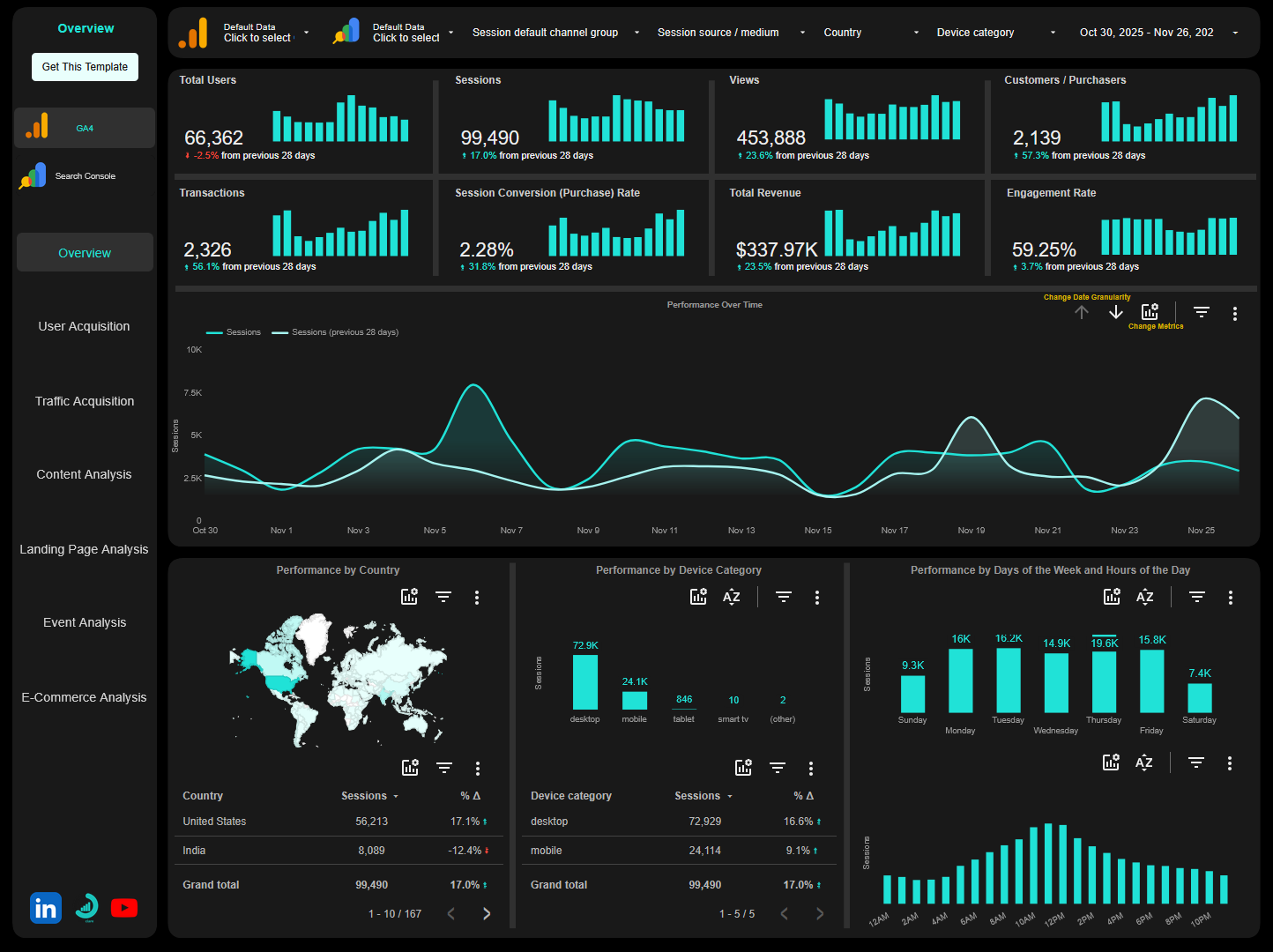Open the Session default channel group dropdown
Viewport: 1273px width, 952px height.
coord(555,32)
